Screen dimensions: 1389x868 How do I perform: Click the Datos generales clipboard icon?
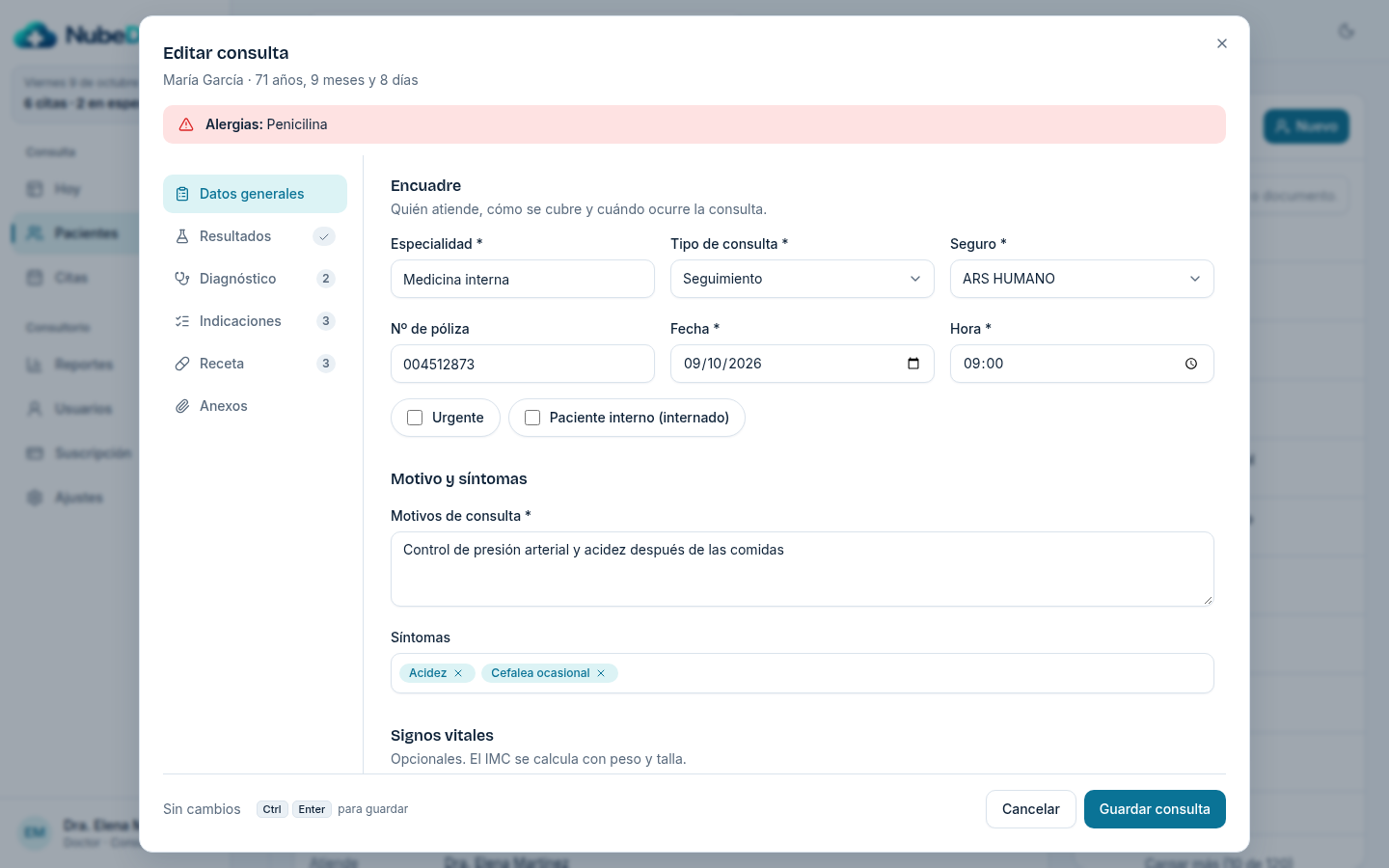(x=182, y=194)
